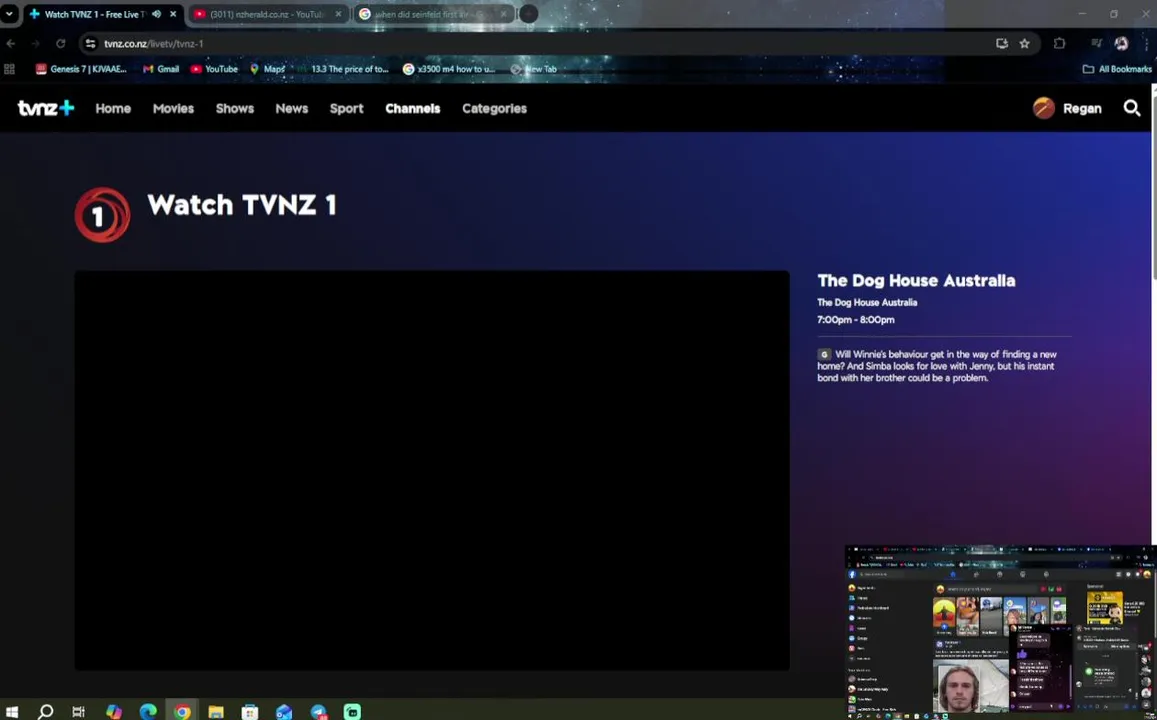
Task: Open Task View on taskbar
Action: [79, 712]
